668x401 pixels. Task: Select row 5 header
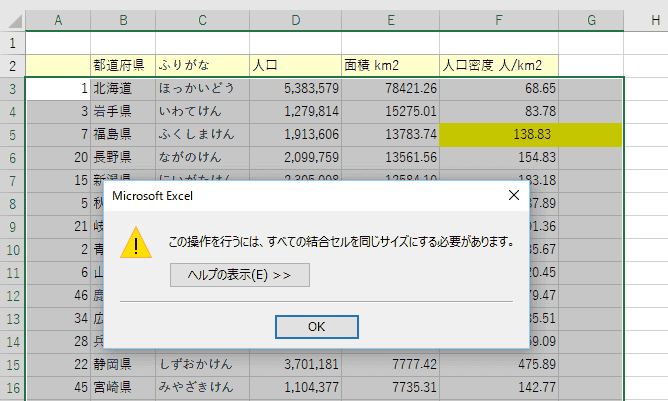pos(13,135)
